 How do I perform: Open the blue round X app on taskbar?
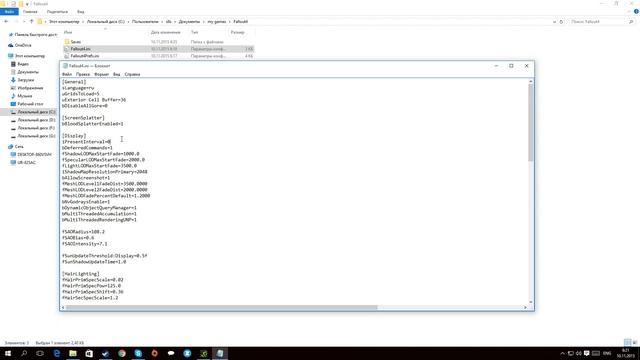[187, 353]
